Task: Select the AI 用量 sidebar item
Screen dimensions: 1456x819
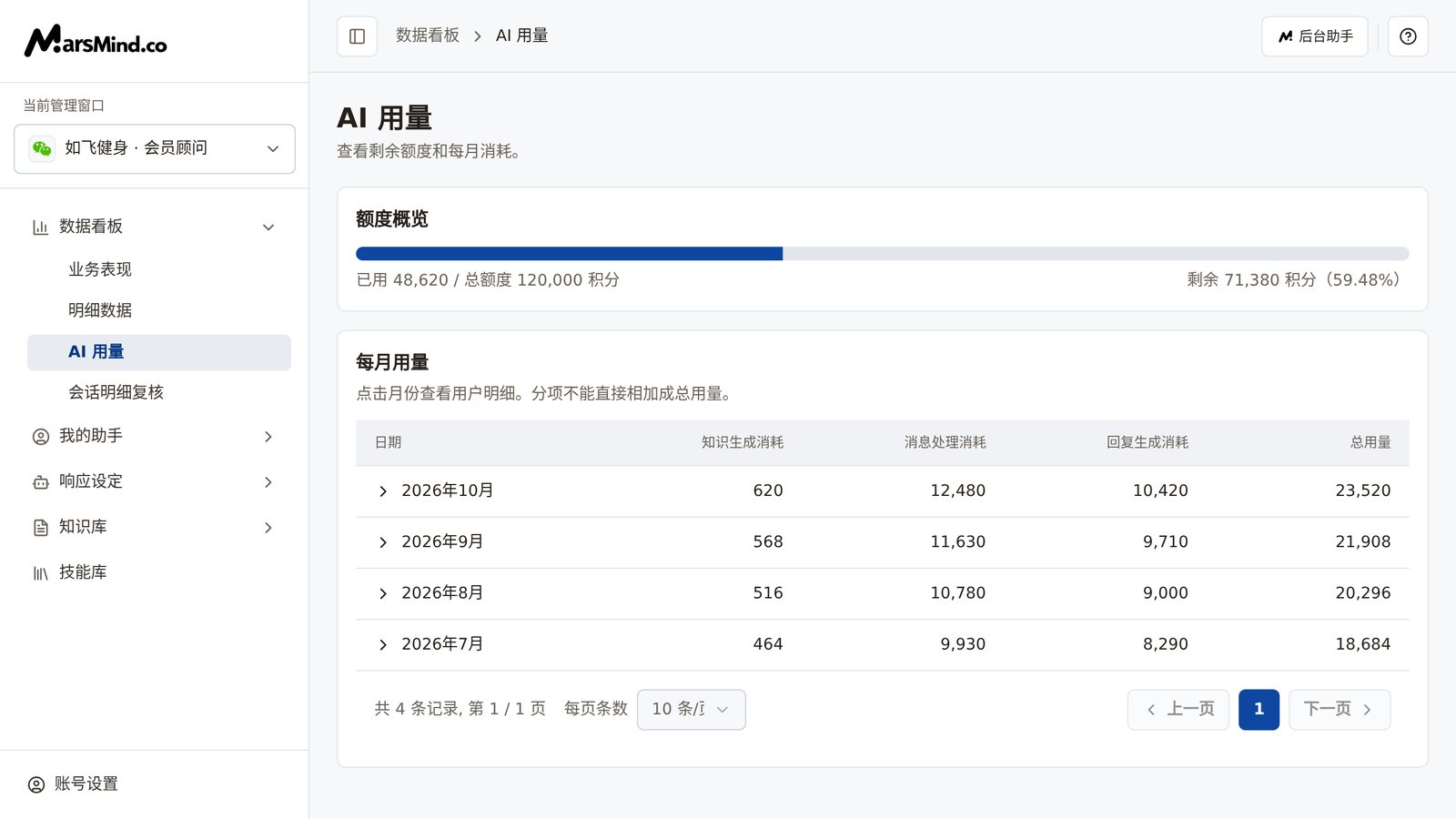Action: point(159,352)
